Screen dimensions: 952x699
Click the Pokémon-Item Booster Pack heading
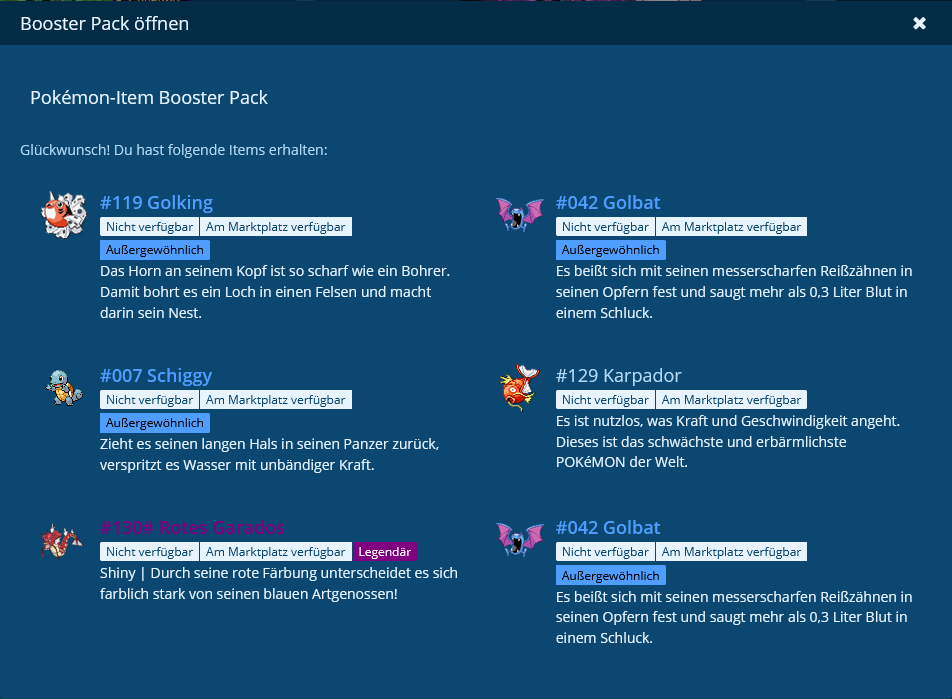(149, 98)
